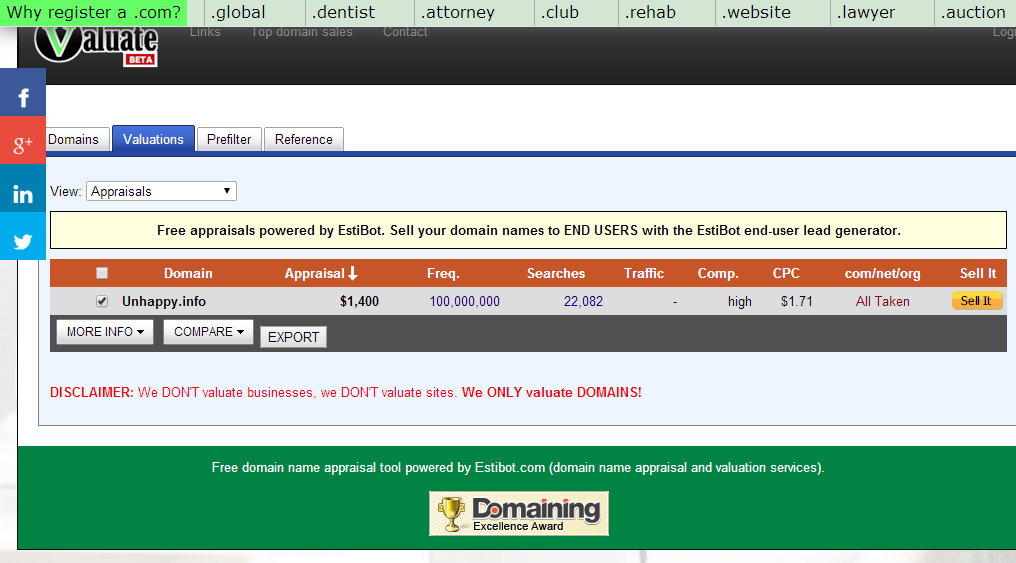This screenshot has width=1016, height=563.
Task: Open the Reference tab
Action: [x=303, y=139]
